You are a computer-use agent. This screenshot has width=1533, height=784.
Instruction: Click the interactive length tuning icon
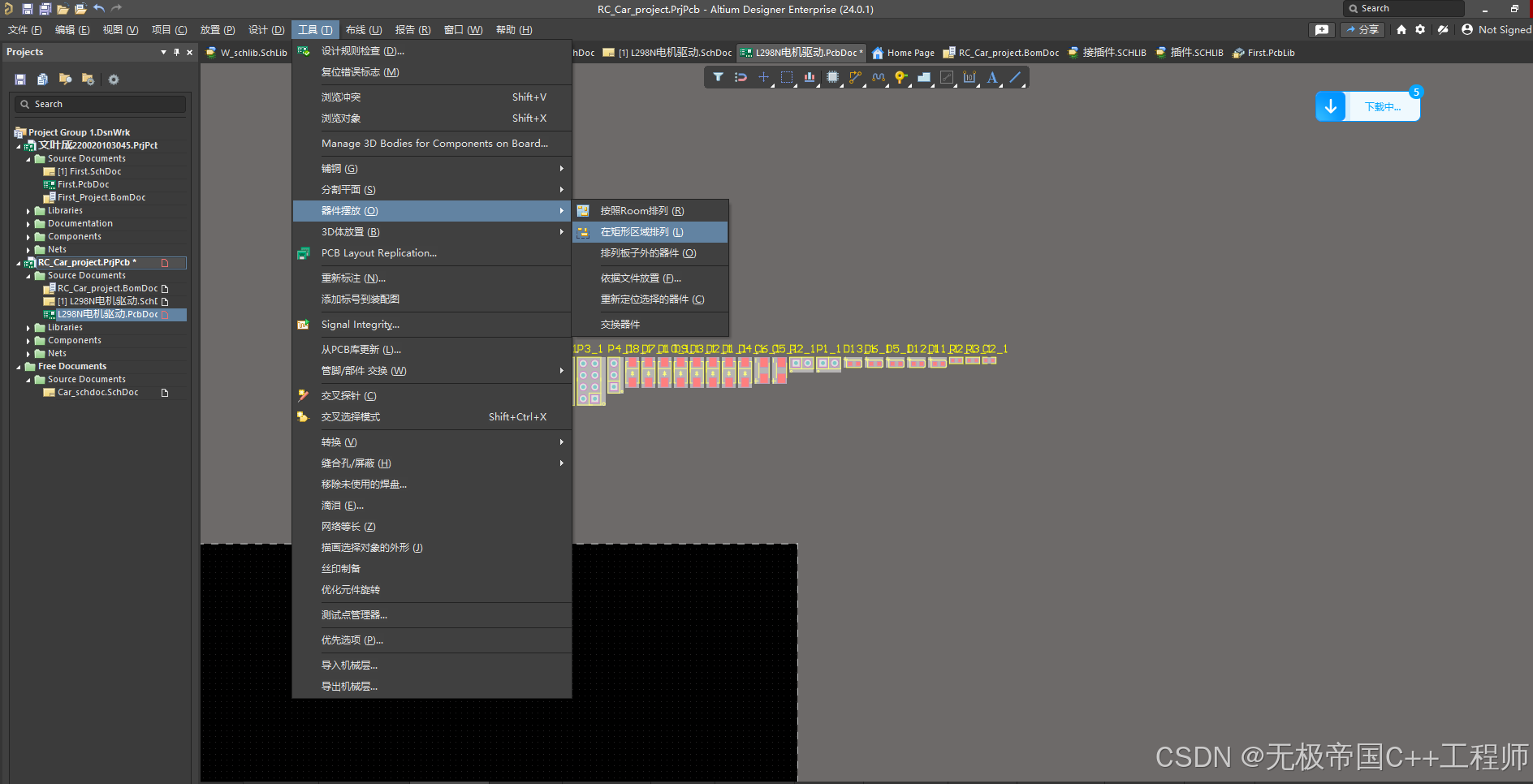[878, 77]
